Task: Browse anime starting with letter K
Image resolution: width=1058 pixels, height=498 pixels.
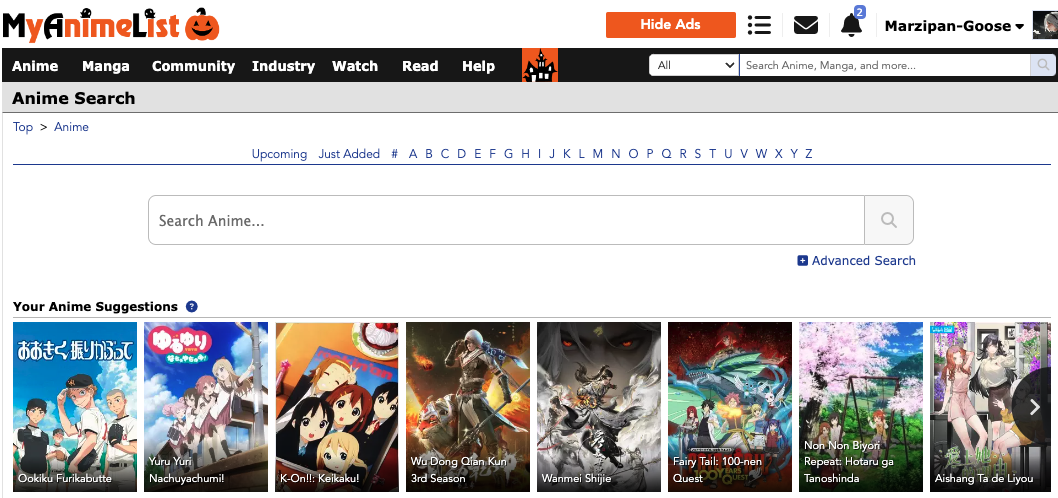Action: click(x=567, y=154)
